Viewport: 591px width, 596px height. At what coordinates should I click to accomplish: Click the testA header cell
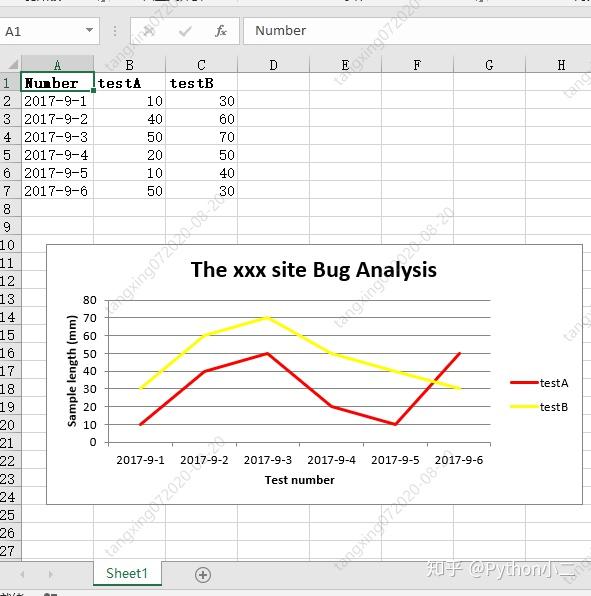(x=130, y=82)
